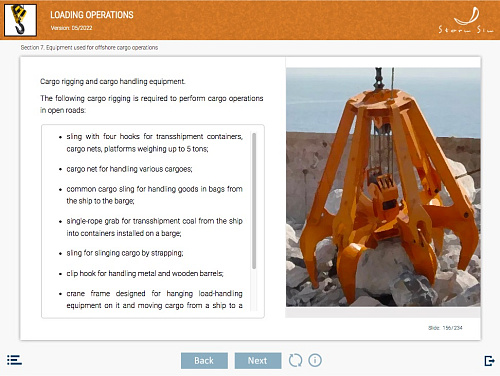Click the Slide number counter text

(445, 328)
